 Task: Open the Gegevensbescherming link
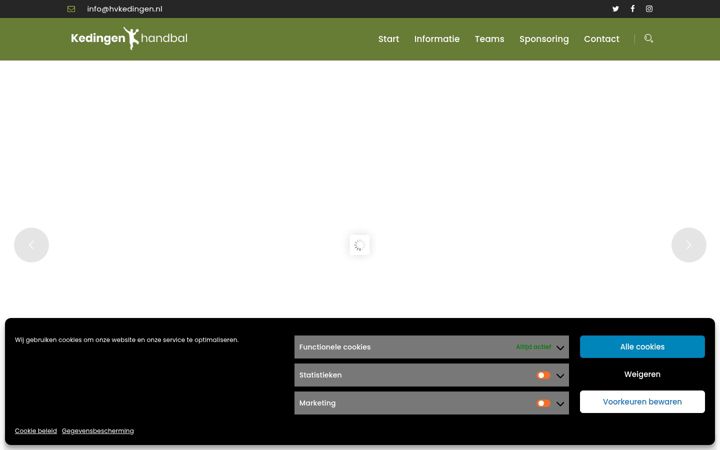pos(98,431)
